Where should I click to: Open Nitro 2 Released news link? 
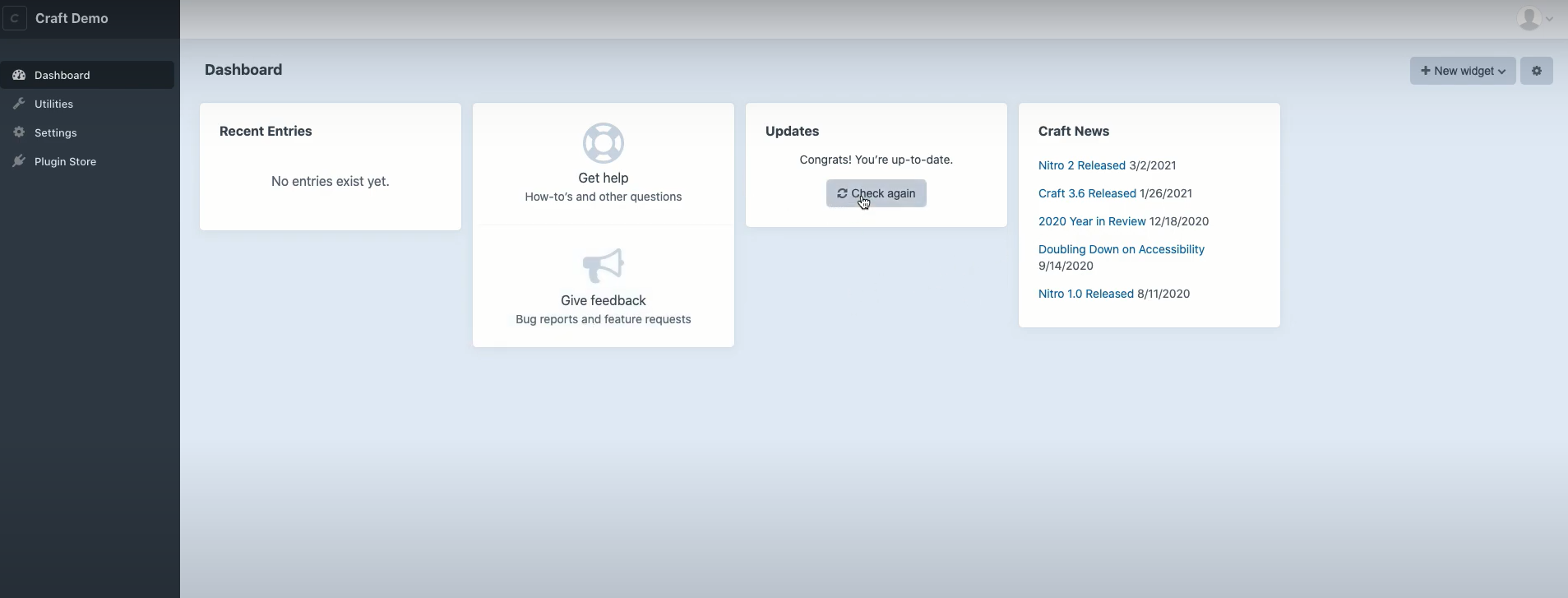click(x=1082, y=165)
